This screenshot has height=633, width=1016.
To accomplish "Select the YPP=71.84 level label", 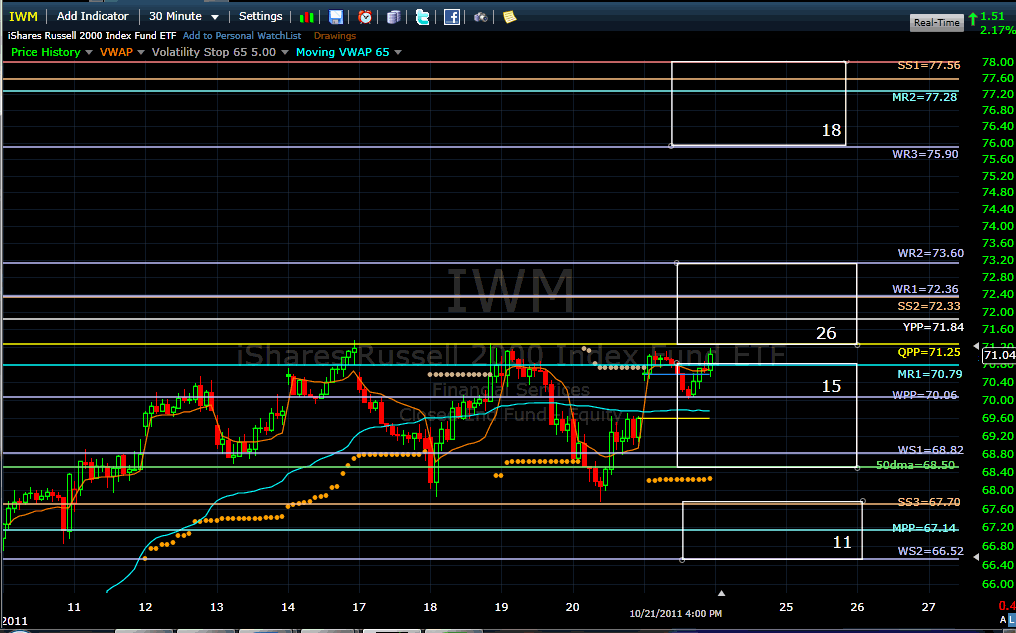I will [x=933, y=327].
